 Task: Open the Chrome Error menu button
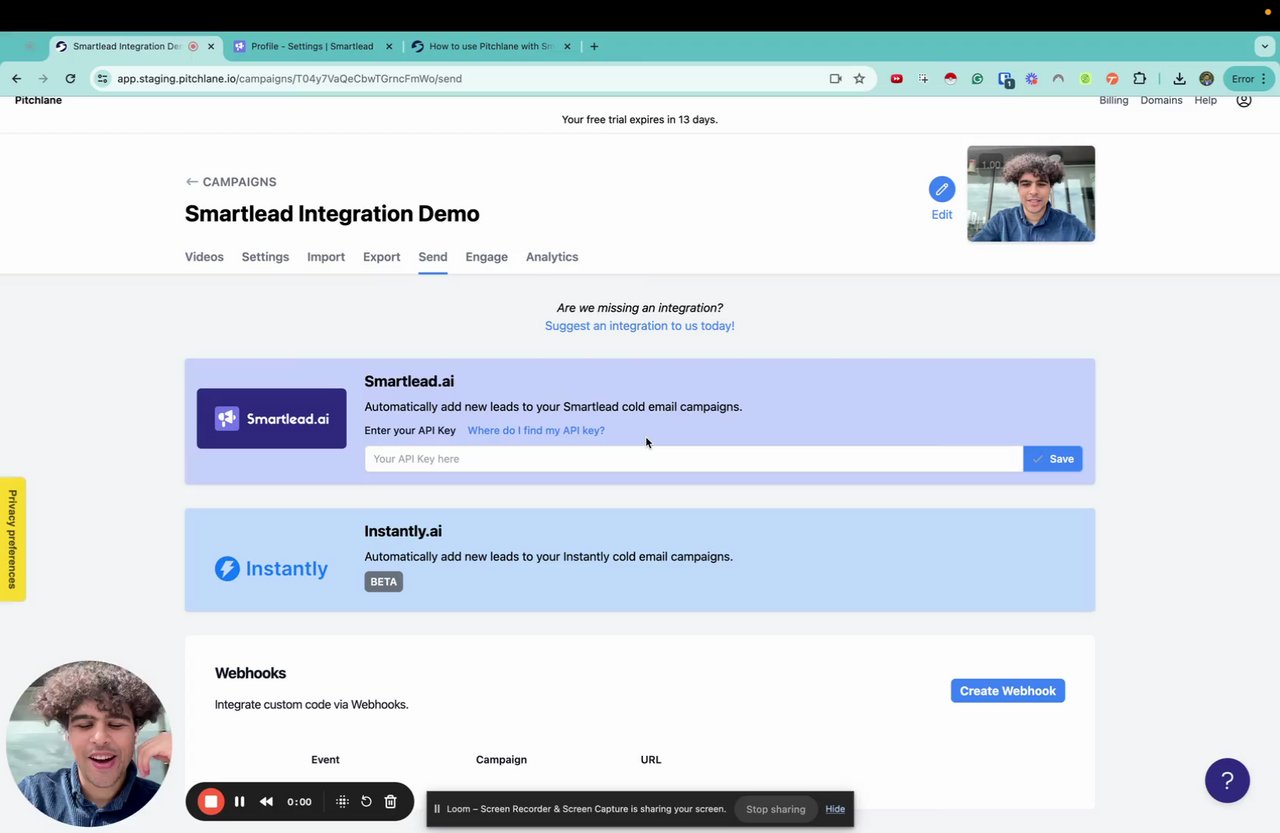pyautogui.click(x=1248, y=78)
